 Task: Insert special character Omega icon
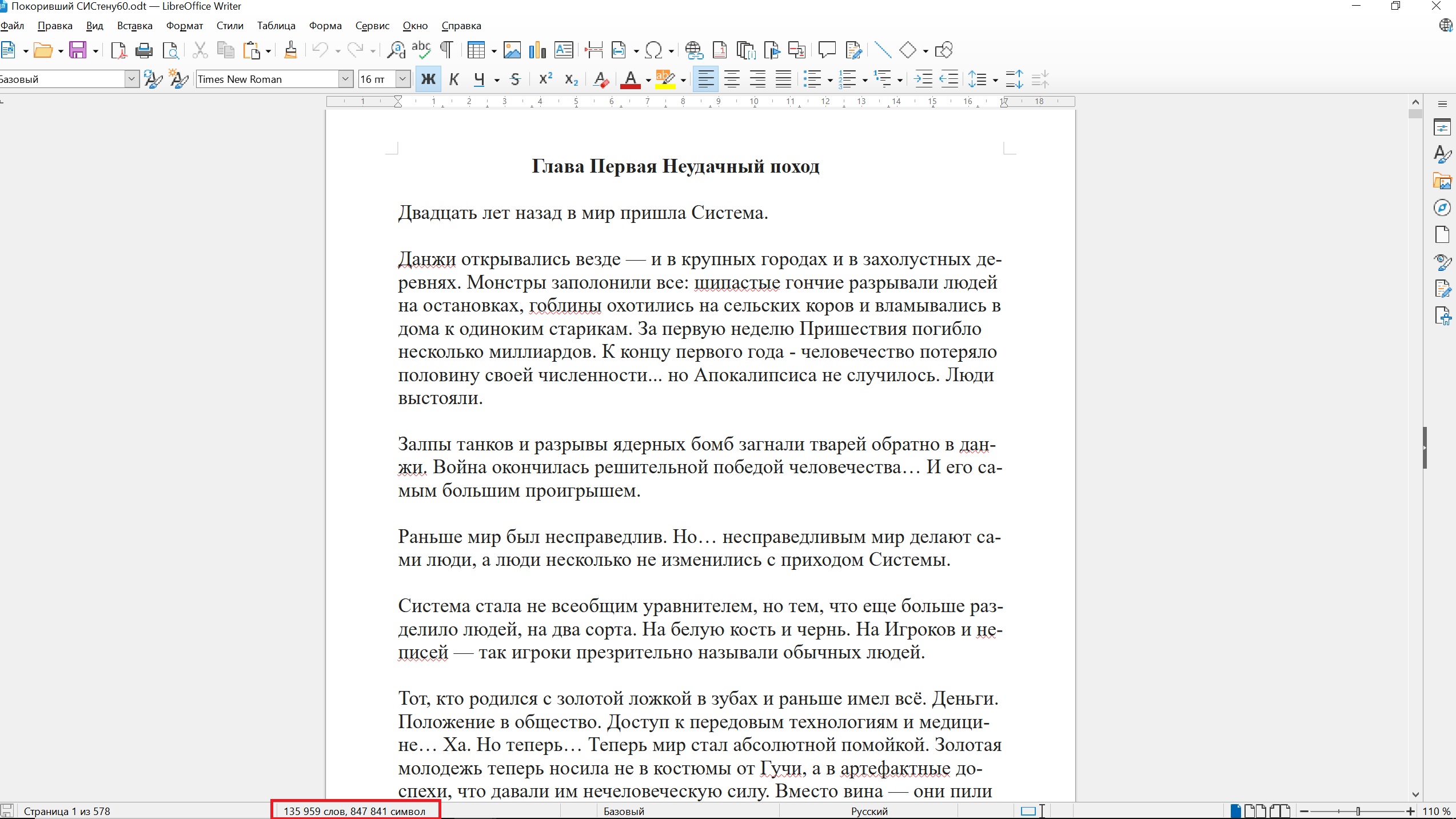653,50
